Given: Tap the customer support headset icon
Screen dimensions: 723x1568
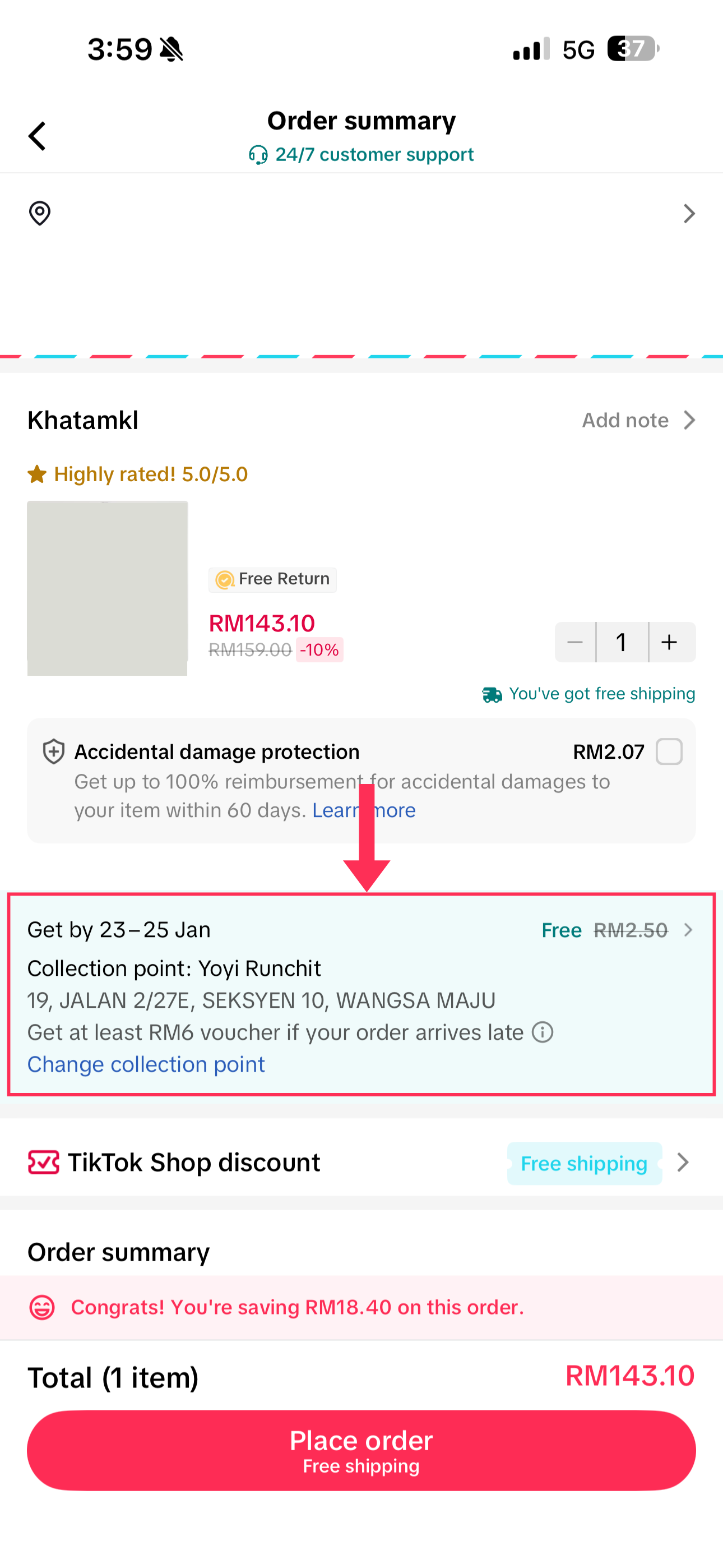Looking at the screenshot, I should point(258,155).
